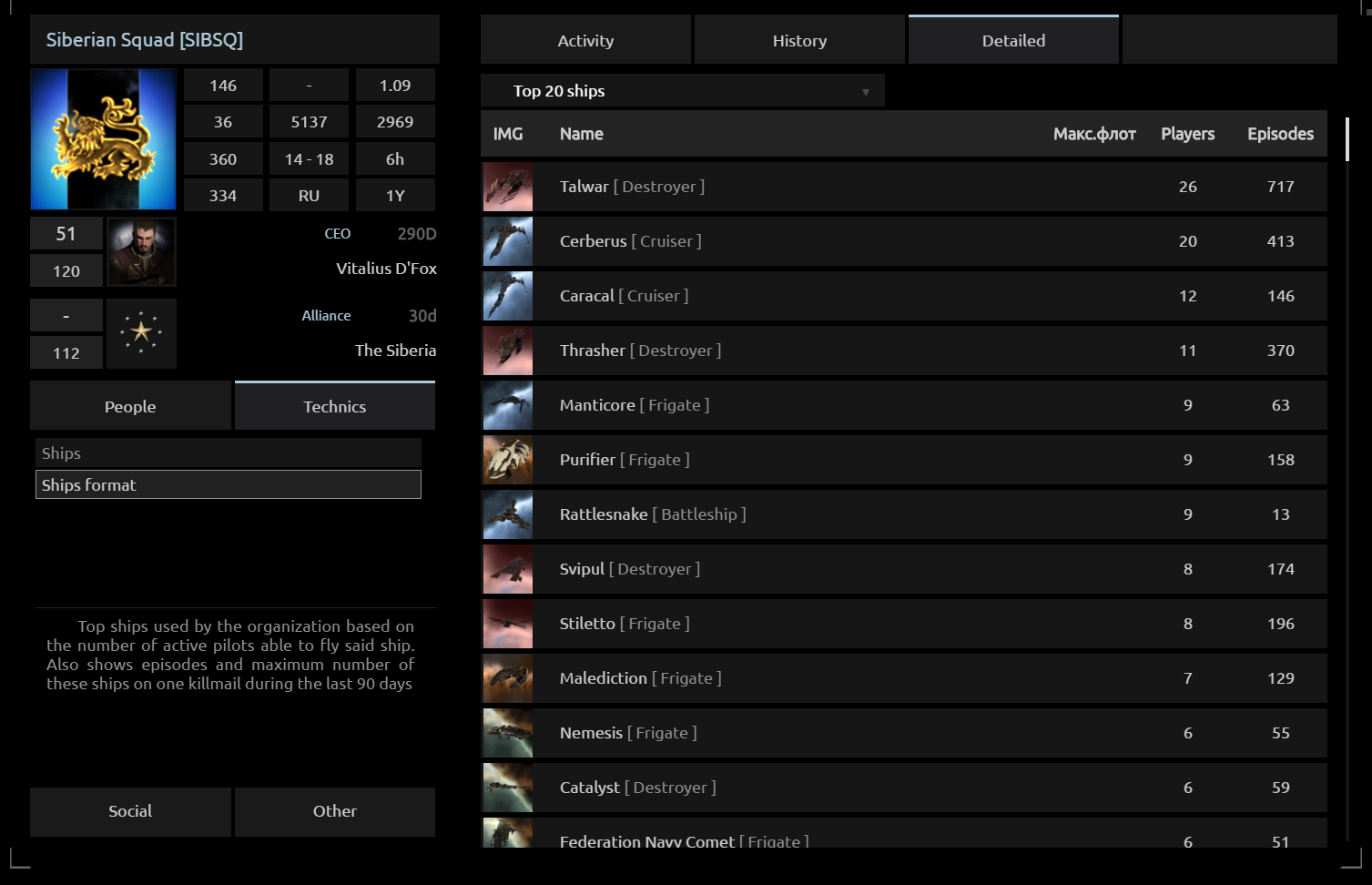Click the 146 stat cell
Viewport: 1372px width, 885px height.
pos(223,86)
